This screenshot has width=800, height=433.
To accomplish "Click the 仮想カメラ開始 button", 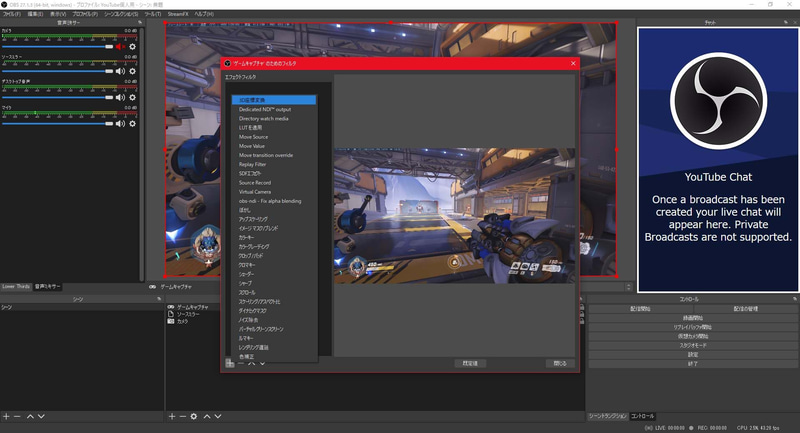I will (x=693, y=336).
